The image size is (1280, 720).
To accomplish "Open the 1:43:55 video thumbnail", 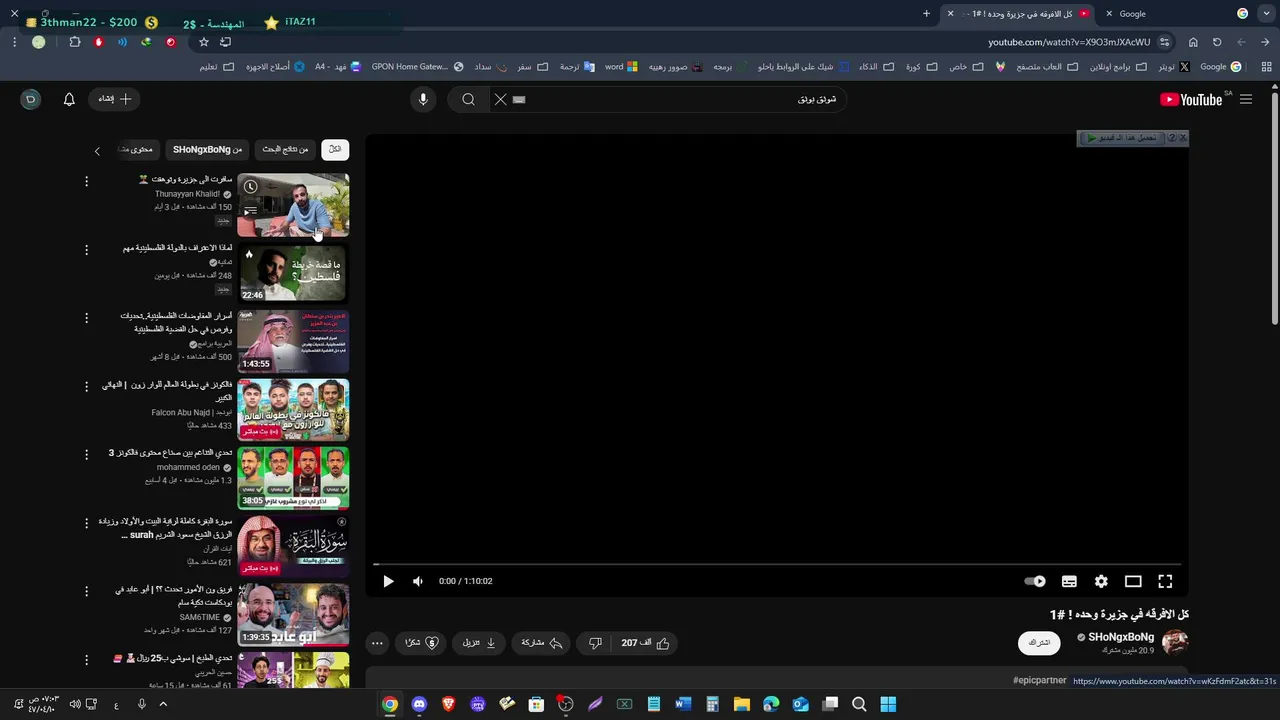I will pos(293,341).
